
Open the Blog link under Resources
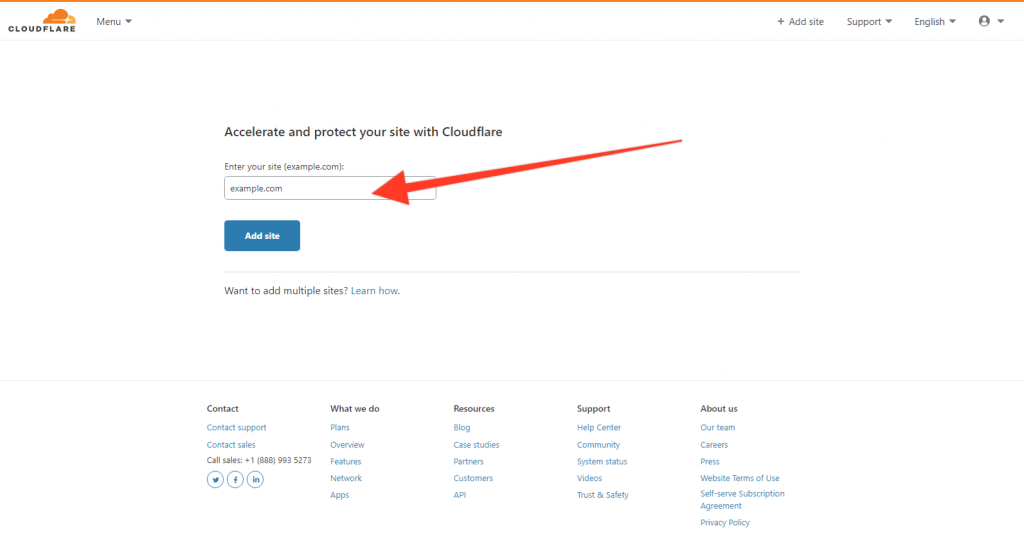(x=462, y=427)
